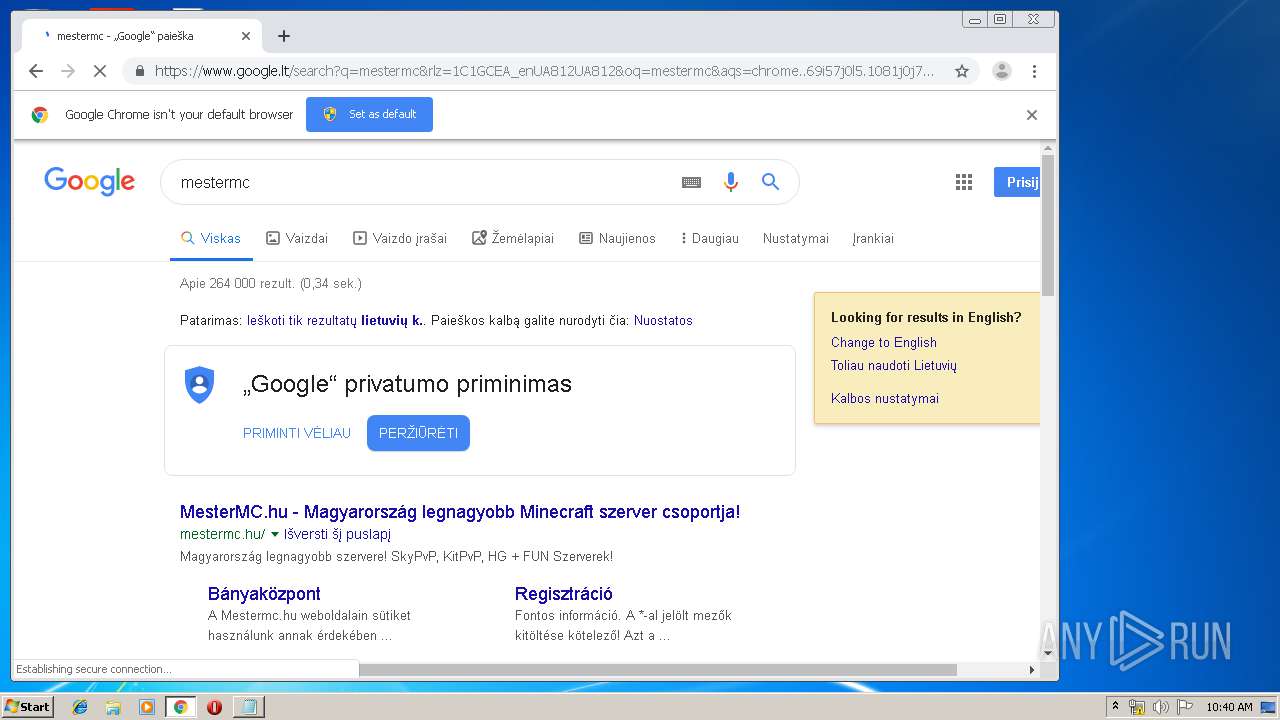
Task: Click the 'ieškoti tik rezultatų lietuvių k.' link
Action: pos(336,321)
